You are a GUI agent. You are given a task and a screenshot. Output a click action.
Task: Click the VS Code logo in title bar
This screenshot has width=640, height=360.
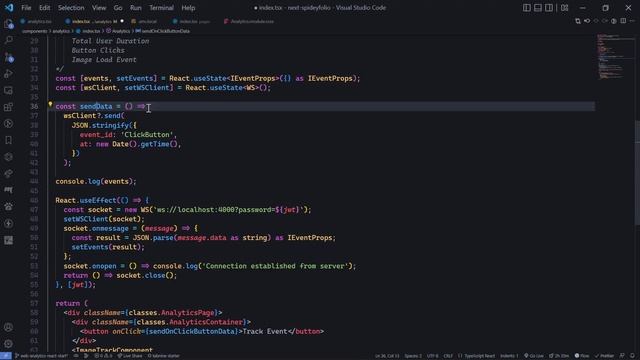point(9,7)
